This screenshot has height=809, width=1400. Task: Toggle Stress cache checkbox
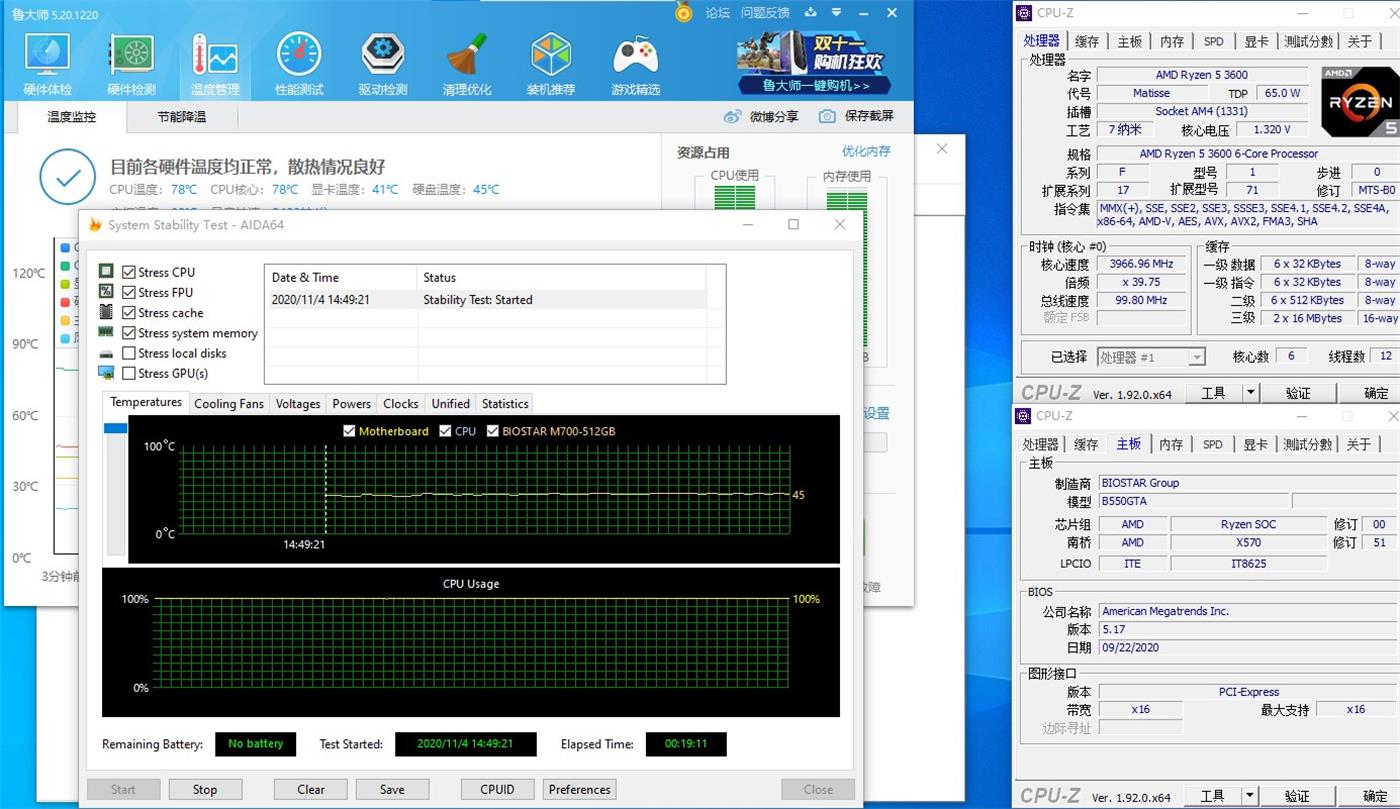pos(129,312)
